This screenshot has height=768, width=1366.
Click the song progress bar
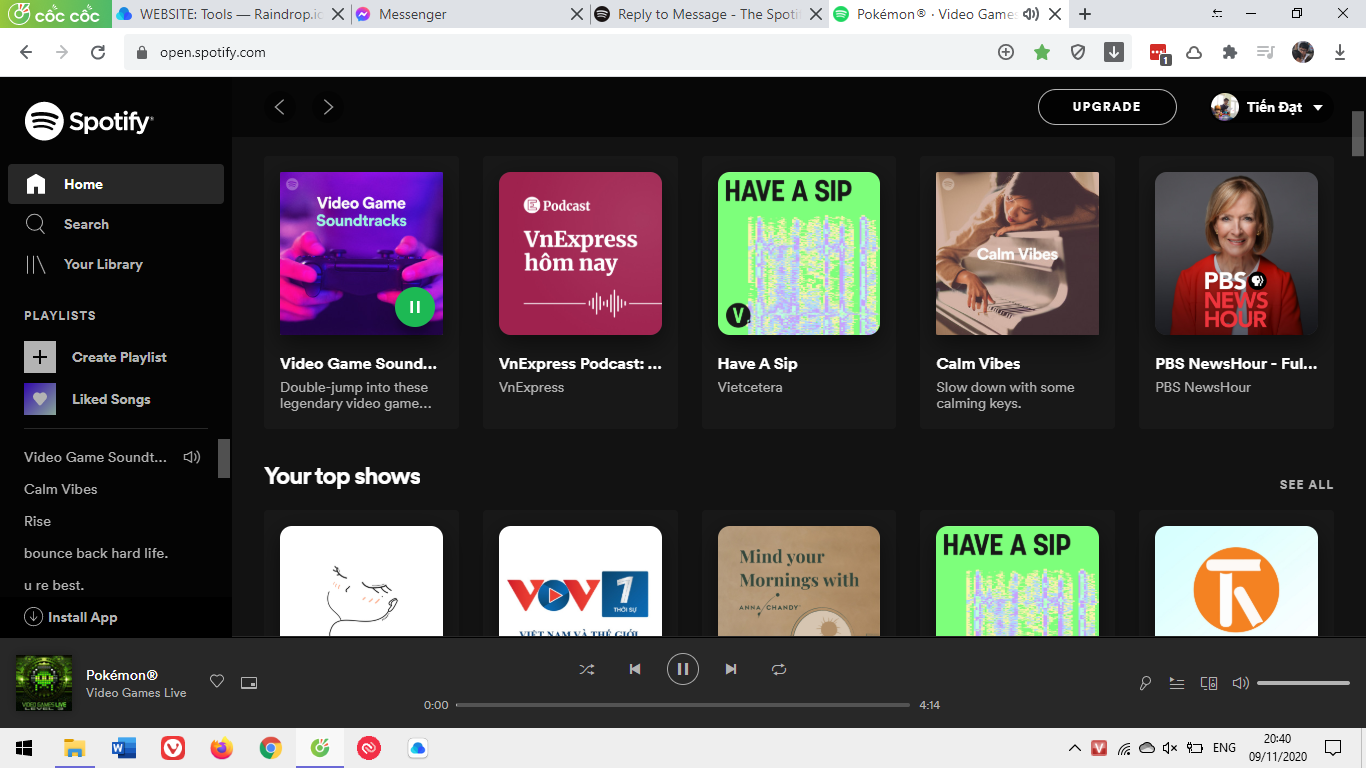coord(683,705)
